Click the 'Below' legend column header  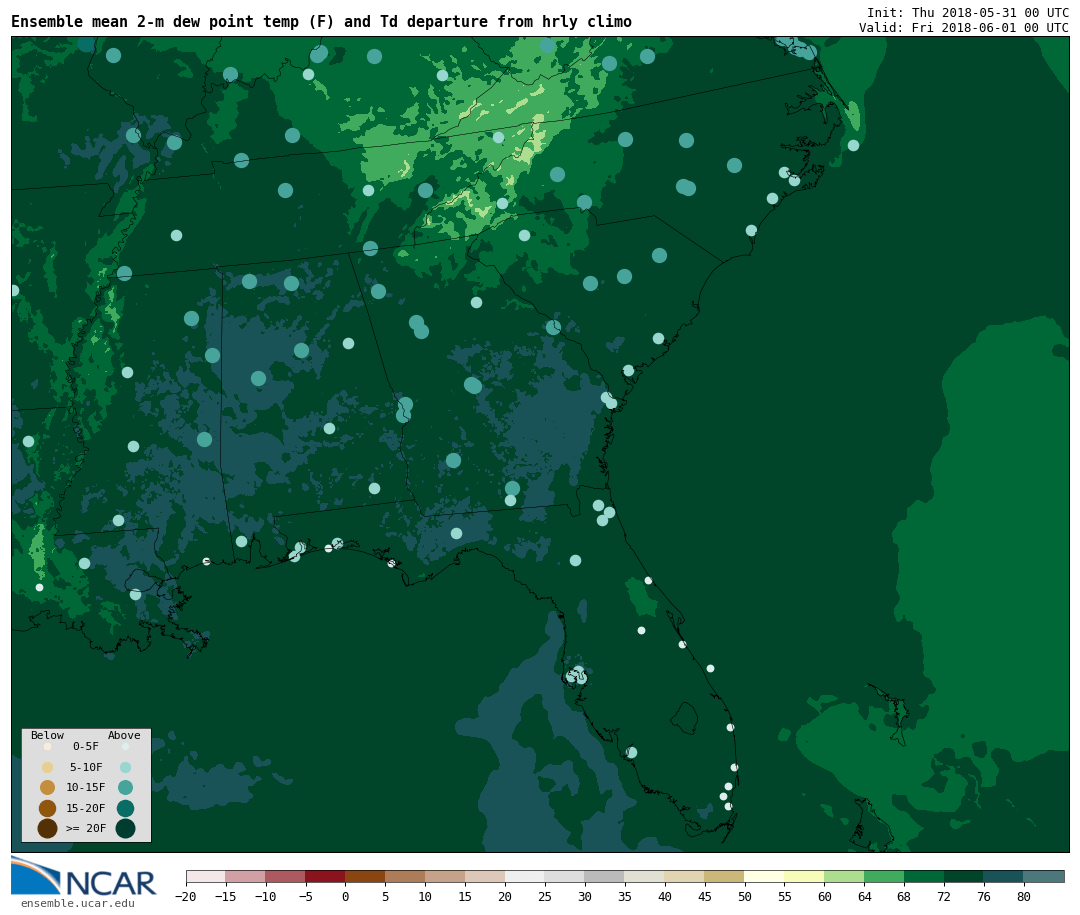point(47,735)
